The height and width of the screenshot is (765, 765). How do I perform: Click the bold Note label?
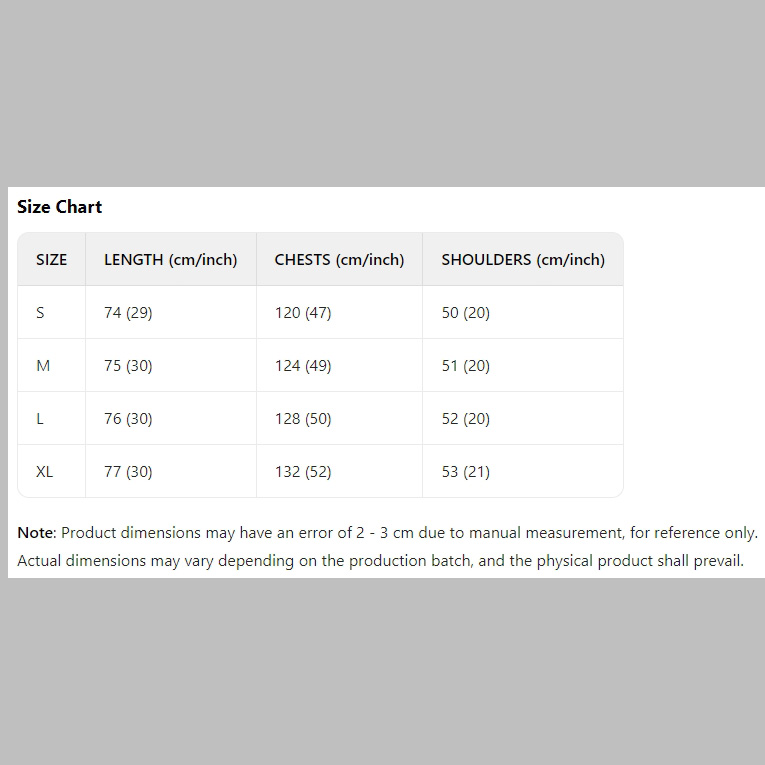coord(35,533)
